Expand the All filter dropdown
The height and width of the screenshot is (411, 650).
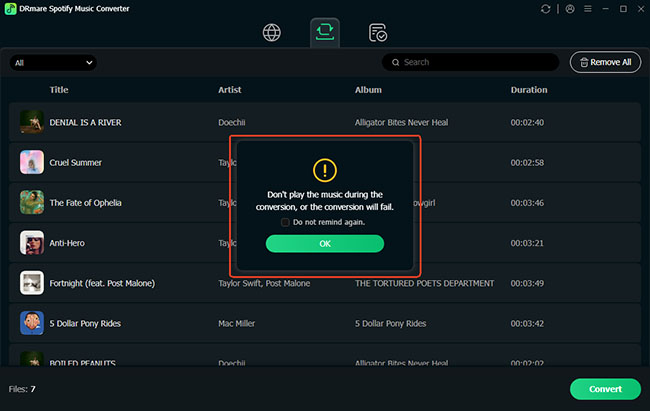pyautogui.click(x=53, y=63)
